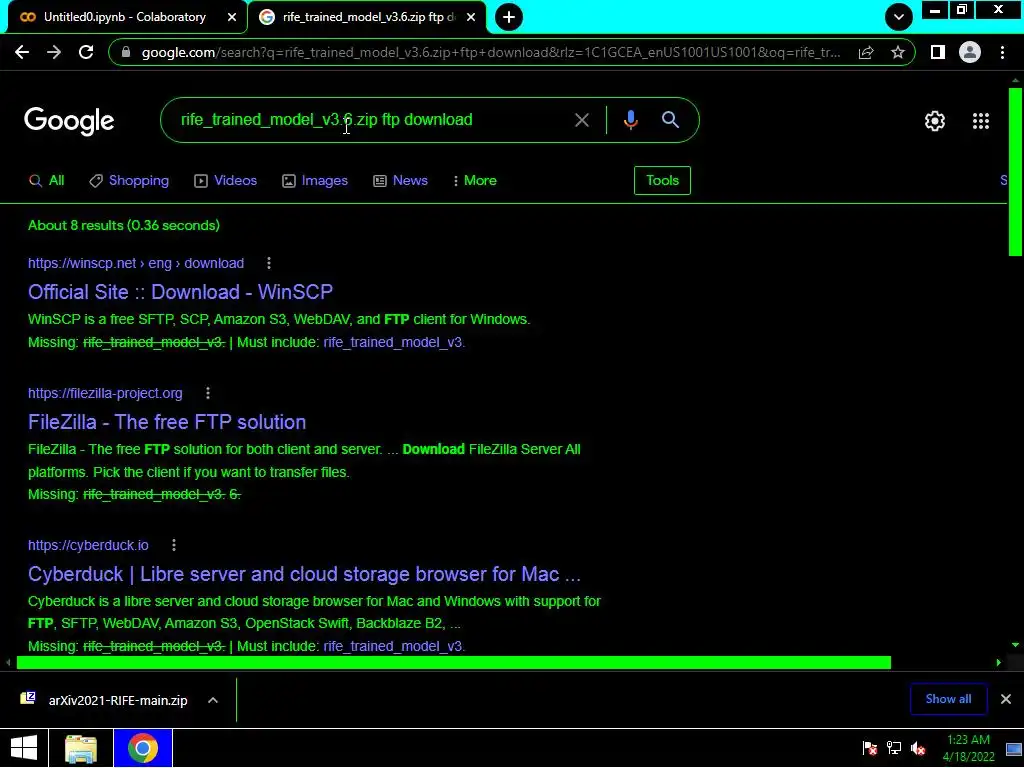The image size is (1024, 768).
Task: Open the taskbar clock and date
Action: 968,748
